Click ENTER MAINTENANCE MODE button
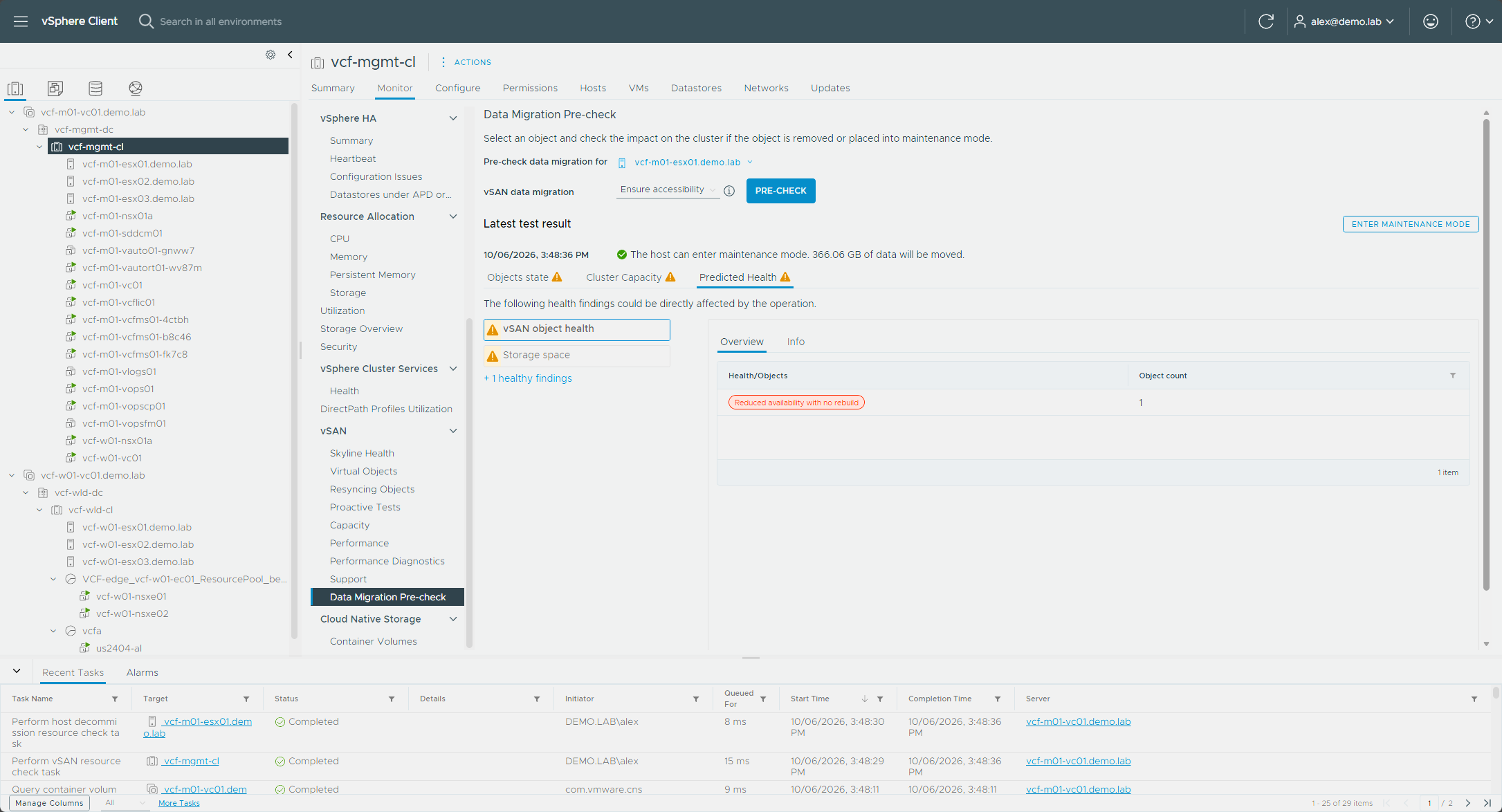 click(x=1410, y=224)
